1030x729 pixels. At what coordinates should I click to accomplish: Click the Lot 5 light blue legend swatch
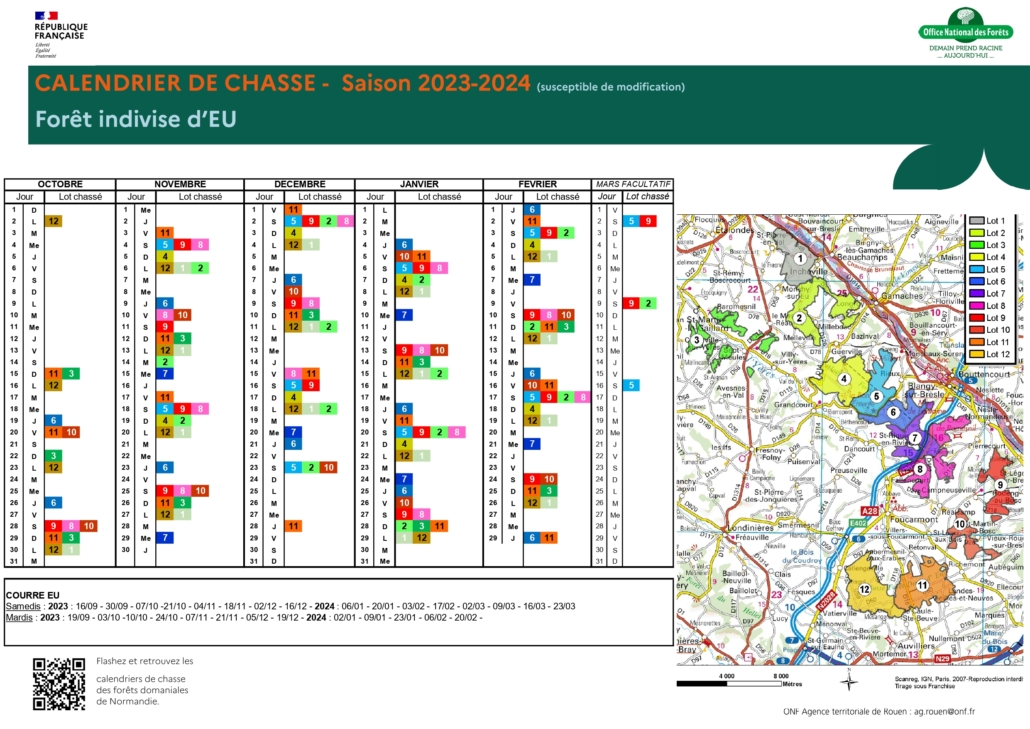pyautogui.click(x=977, y=269)
